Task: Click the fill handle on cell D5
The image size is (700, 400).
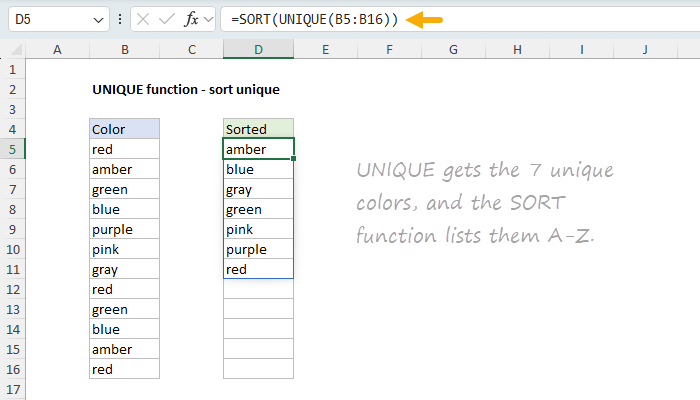Action: (293, 158)
